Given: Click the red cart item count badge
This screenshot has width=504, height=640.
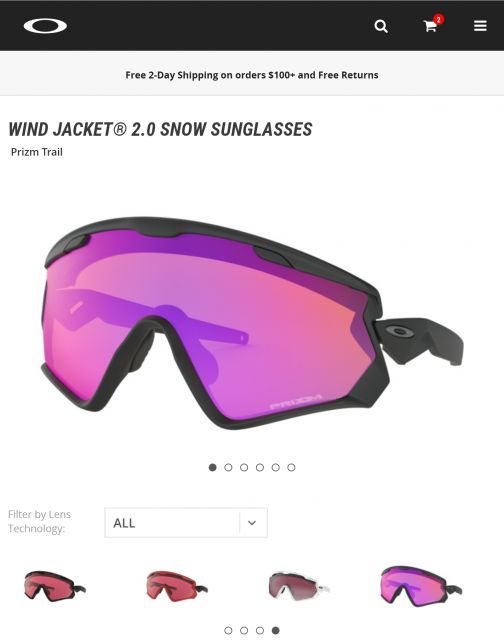Looking at the screenshot, I should 439,19.
